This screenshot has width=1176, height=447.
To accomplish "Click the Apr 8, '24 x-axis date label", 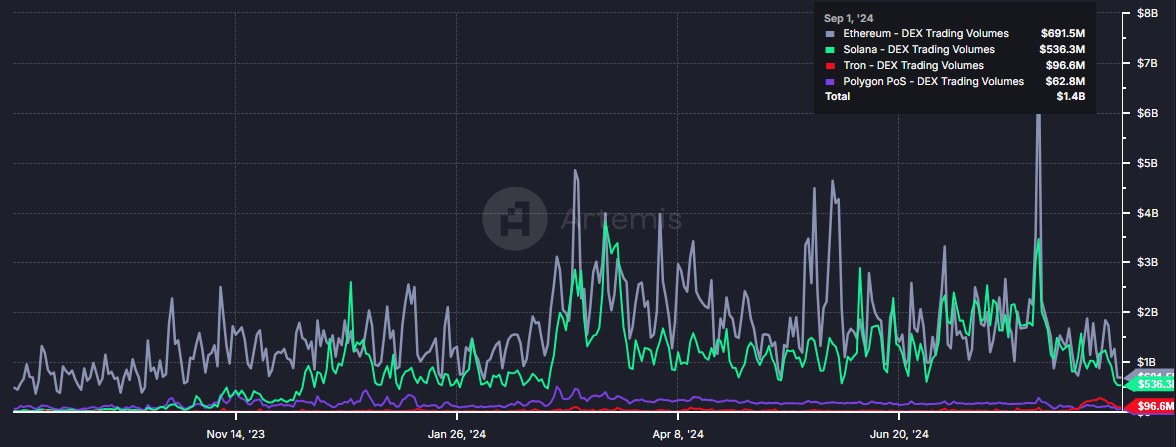I will [678, 434].
